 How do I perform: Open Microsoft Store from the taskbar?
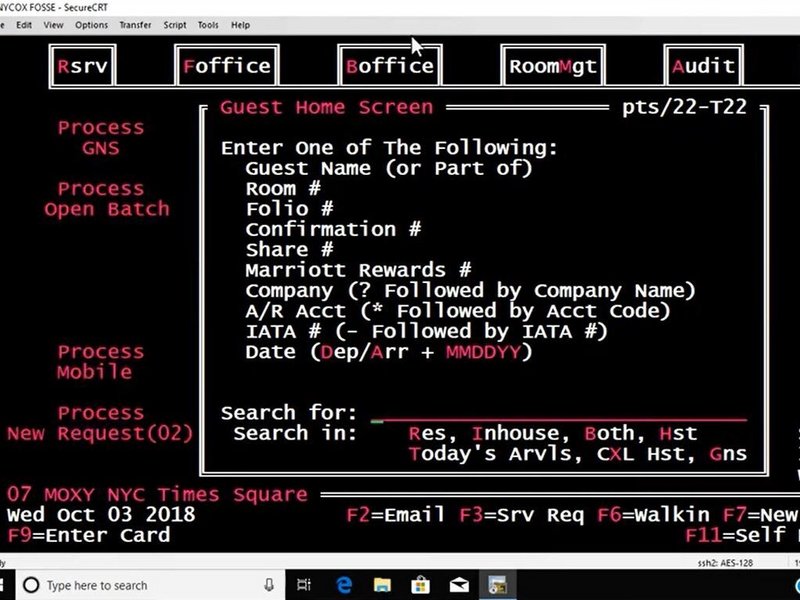(420, 585)
